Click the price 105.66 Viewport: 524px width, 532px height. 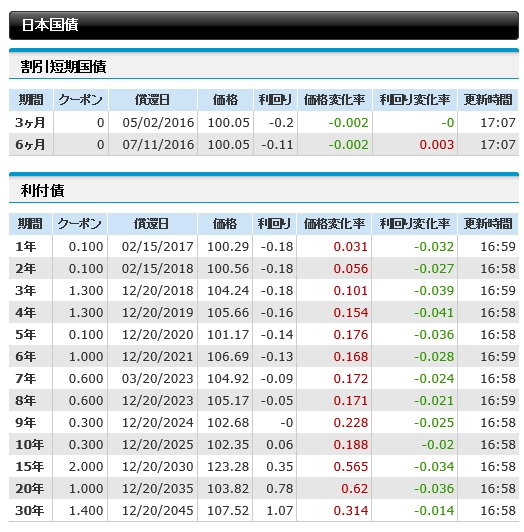coord(228,312)
